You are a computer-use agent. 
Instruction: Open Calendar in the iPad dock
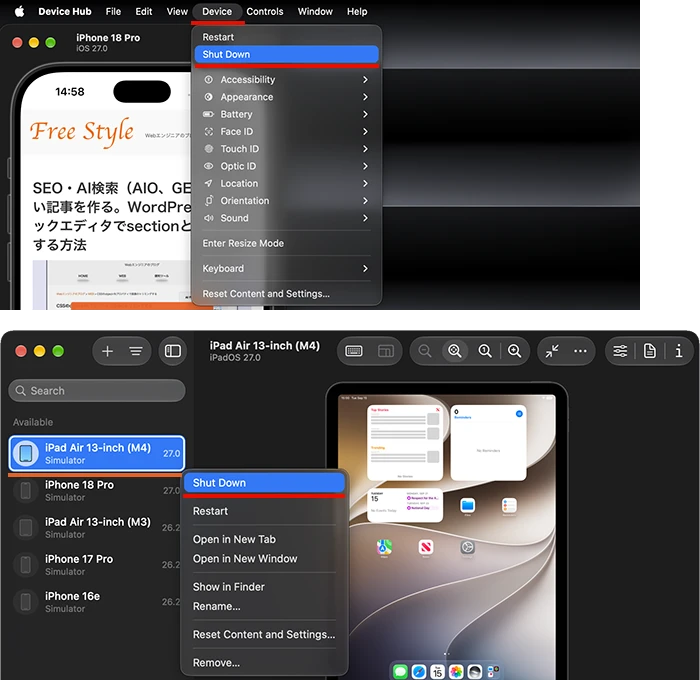point(438,672)
